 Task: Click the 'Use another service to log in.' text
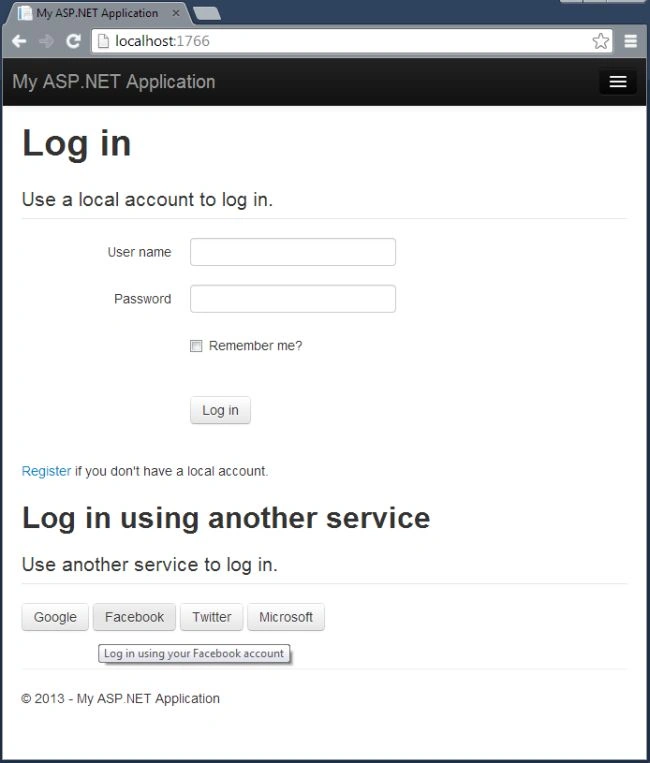[150, 565]
